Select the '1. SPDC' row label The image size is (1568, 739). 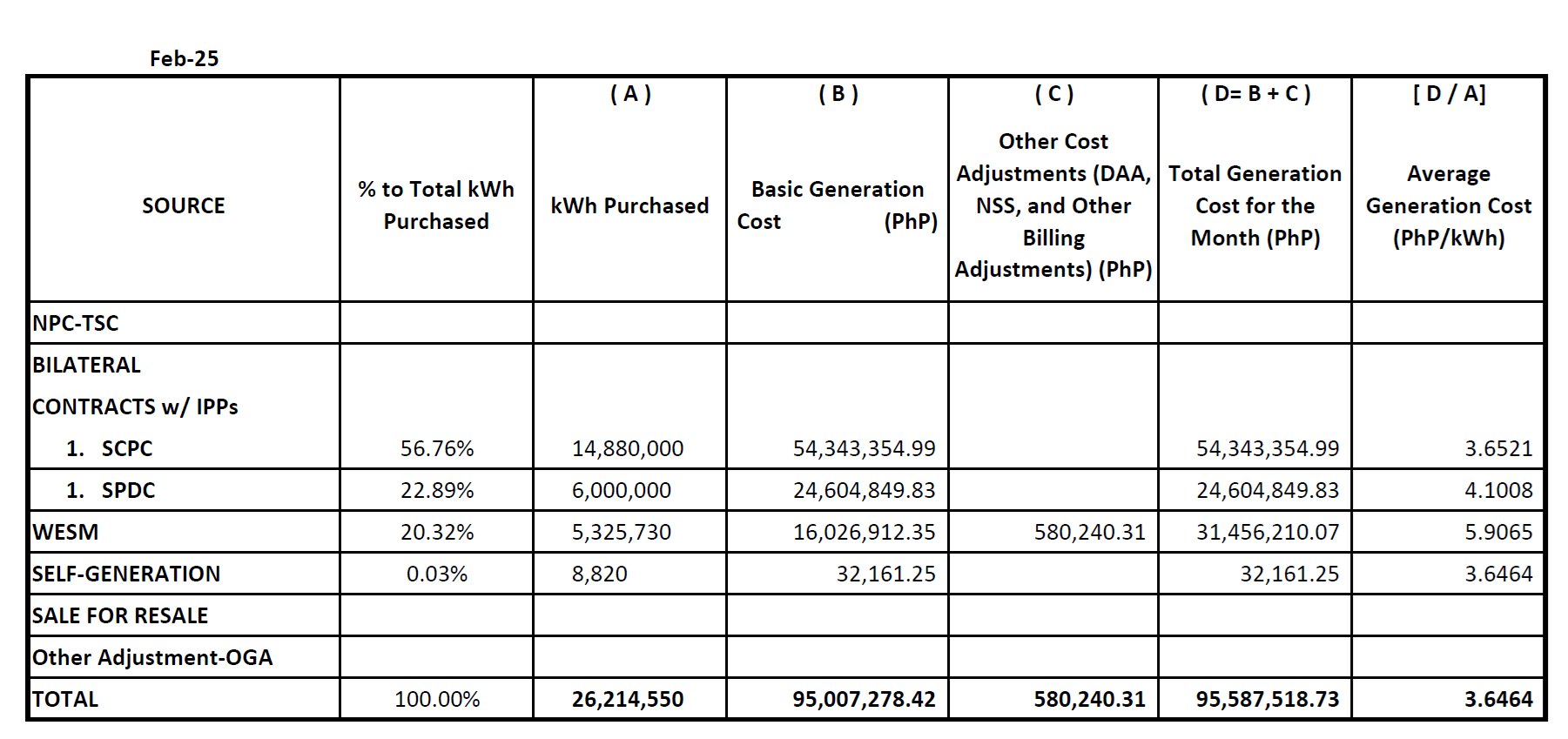click(x=111, y=490)
